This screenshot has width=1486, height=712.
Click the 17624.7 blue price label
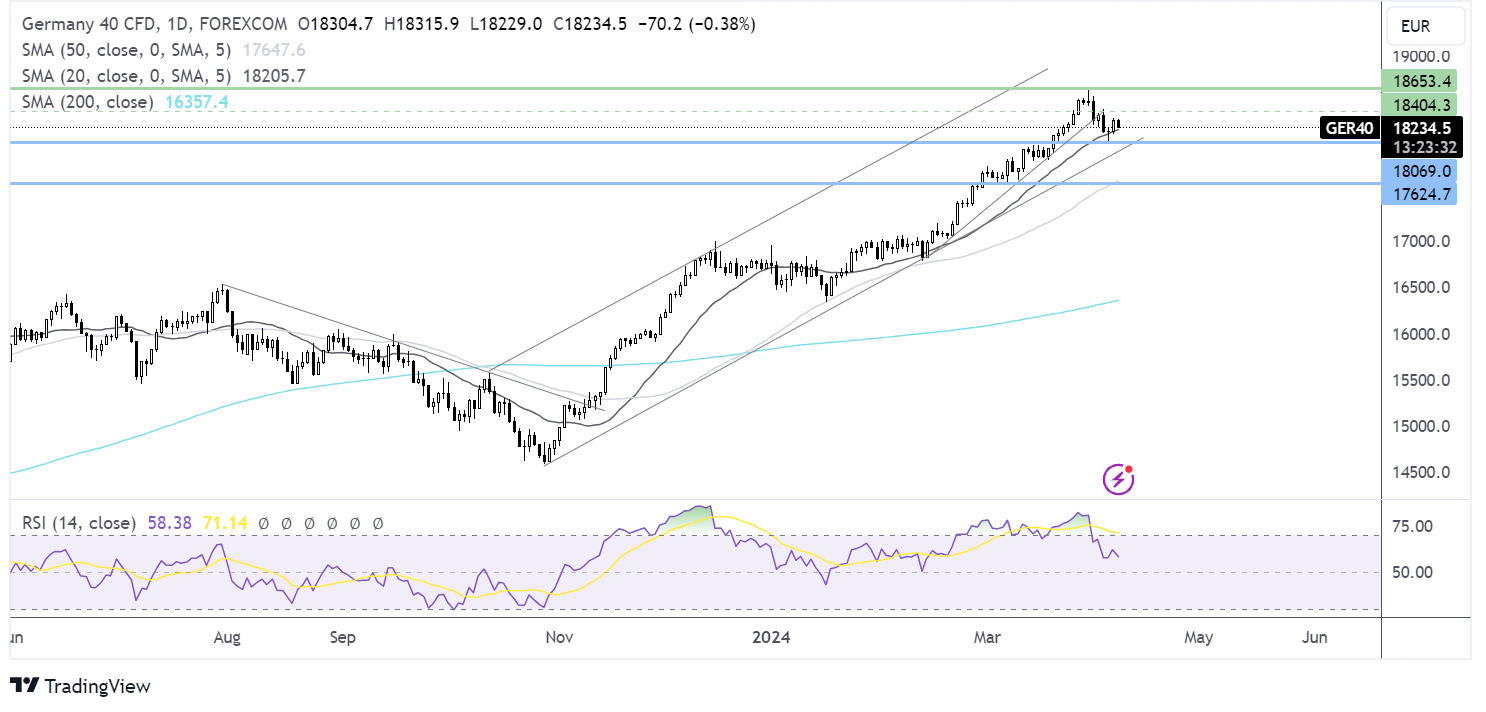coord(1418,194)
